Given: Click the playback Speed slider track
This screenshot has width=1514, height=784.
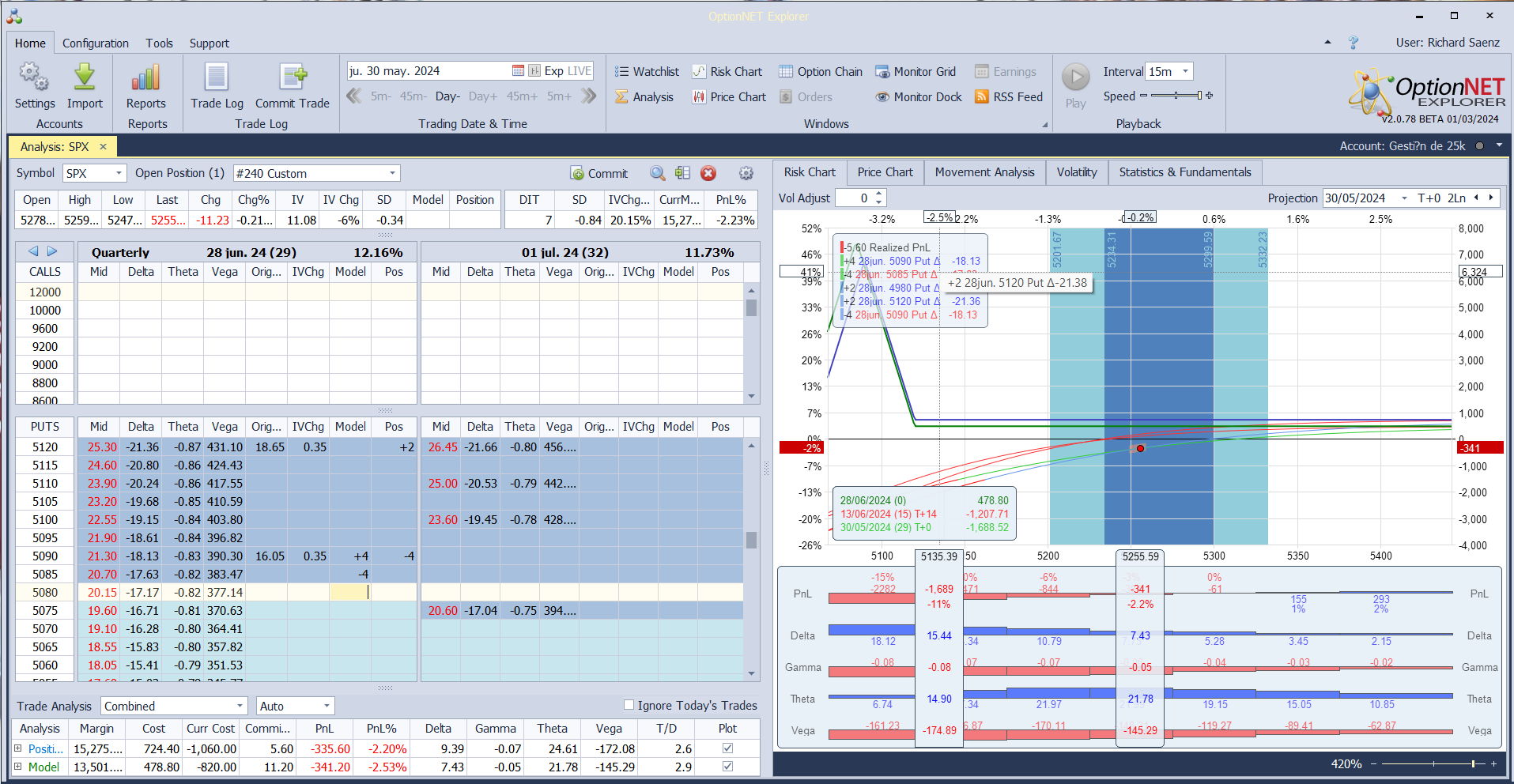Looking at the screenshot, I should 1176,96.
